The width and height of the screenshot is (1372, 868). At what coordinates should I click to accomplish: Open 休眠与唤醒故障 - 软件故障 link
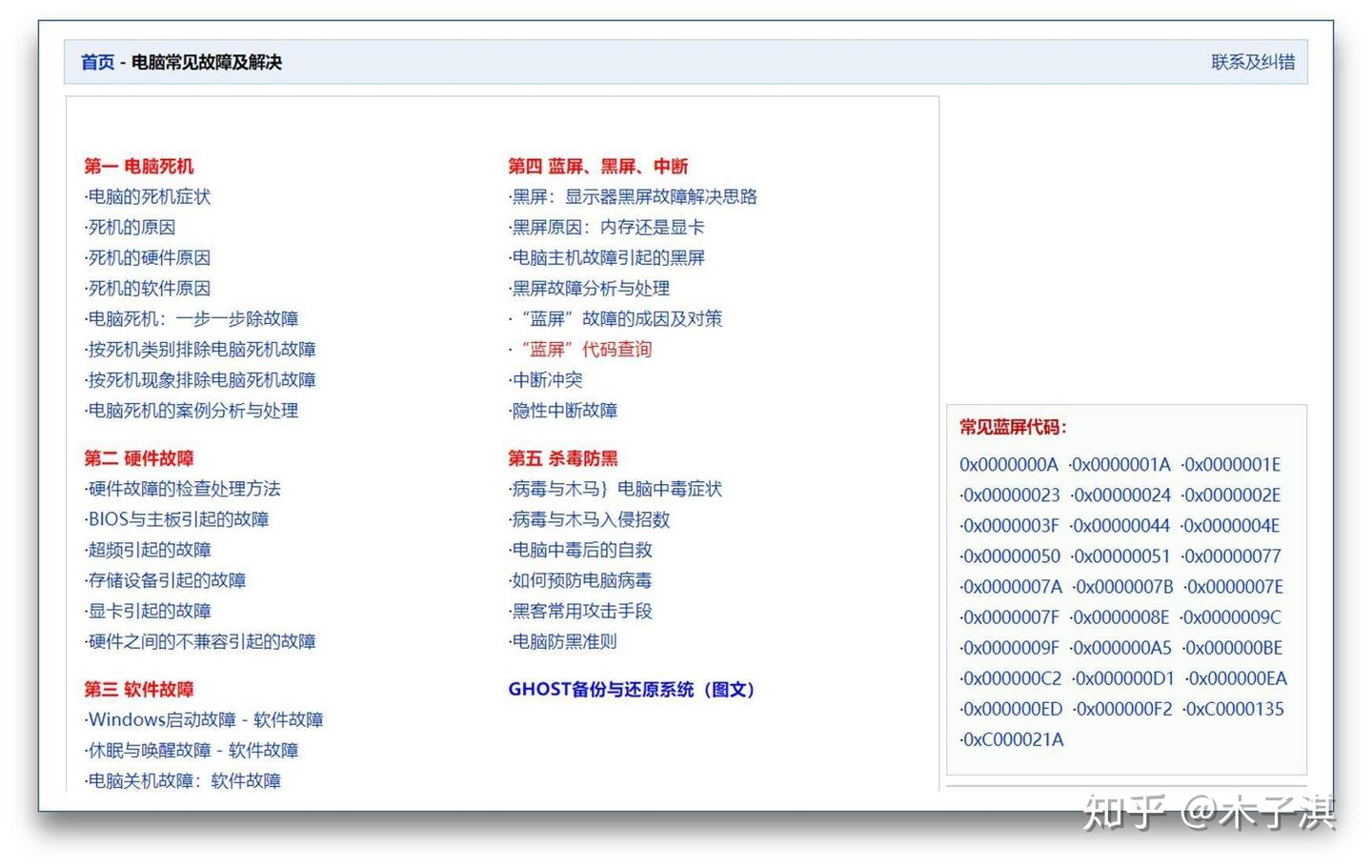pos(193,750)
